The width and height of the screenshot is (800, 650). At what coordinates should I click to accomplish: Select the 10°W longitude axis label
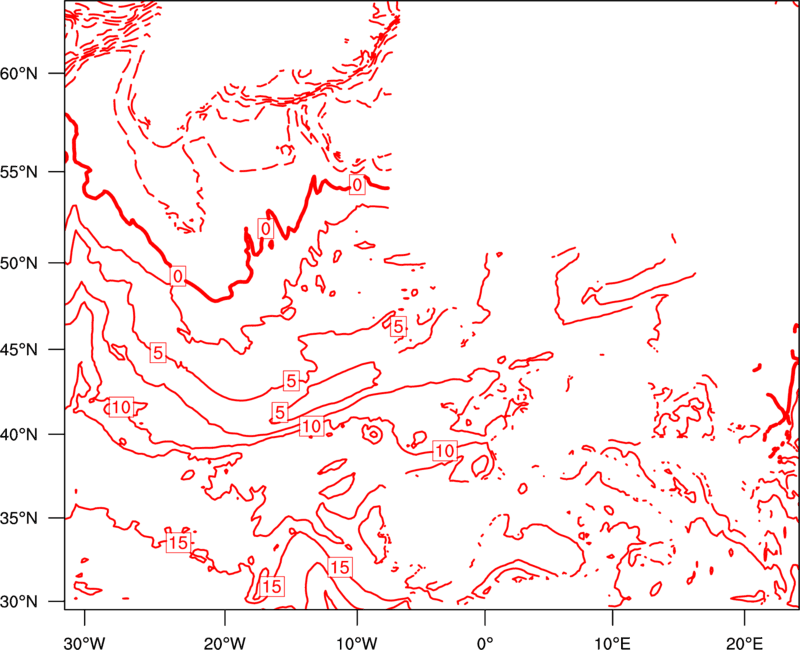357,643
